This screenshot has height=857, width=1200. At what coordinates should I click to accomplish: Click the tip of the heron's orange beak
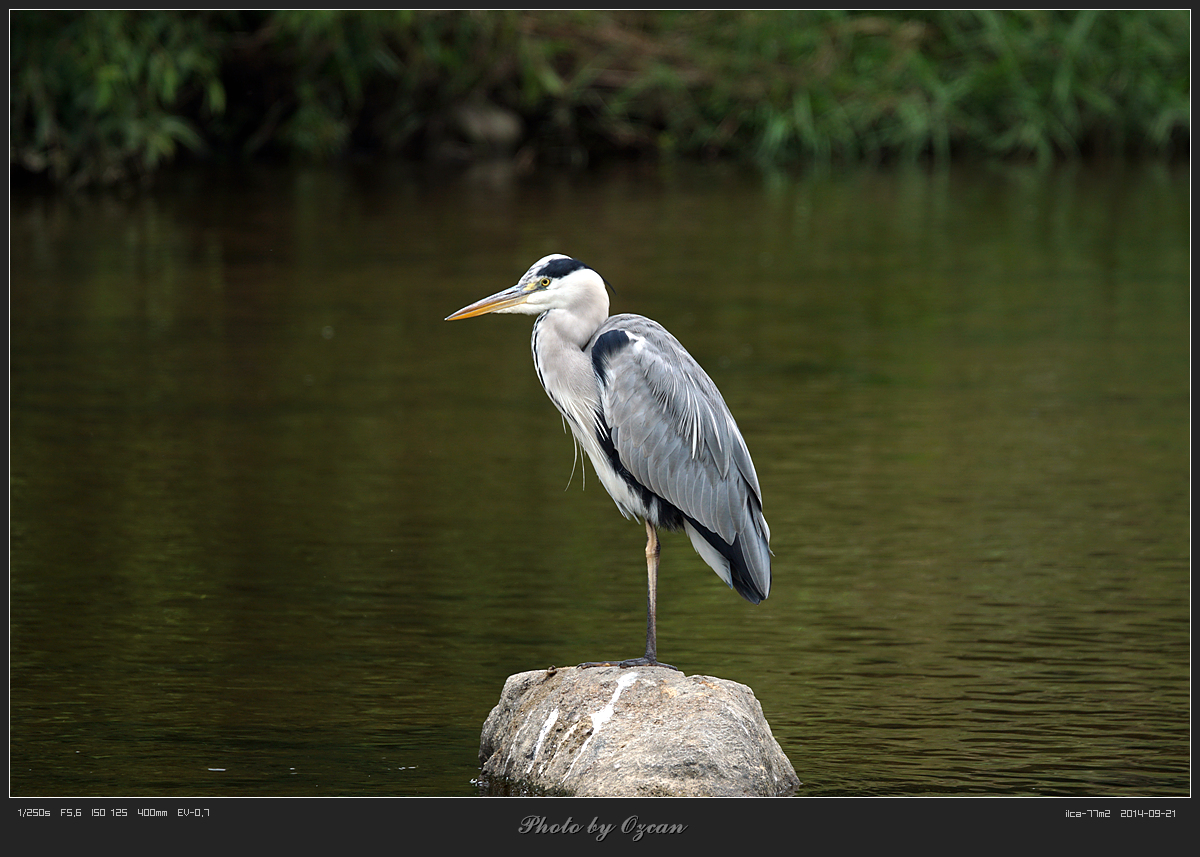click(x=450, y=317)
